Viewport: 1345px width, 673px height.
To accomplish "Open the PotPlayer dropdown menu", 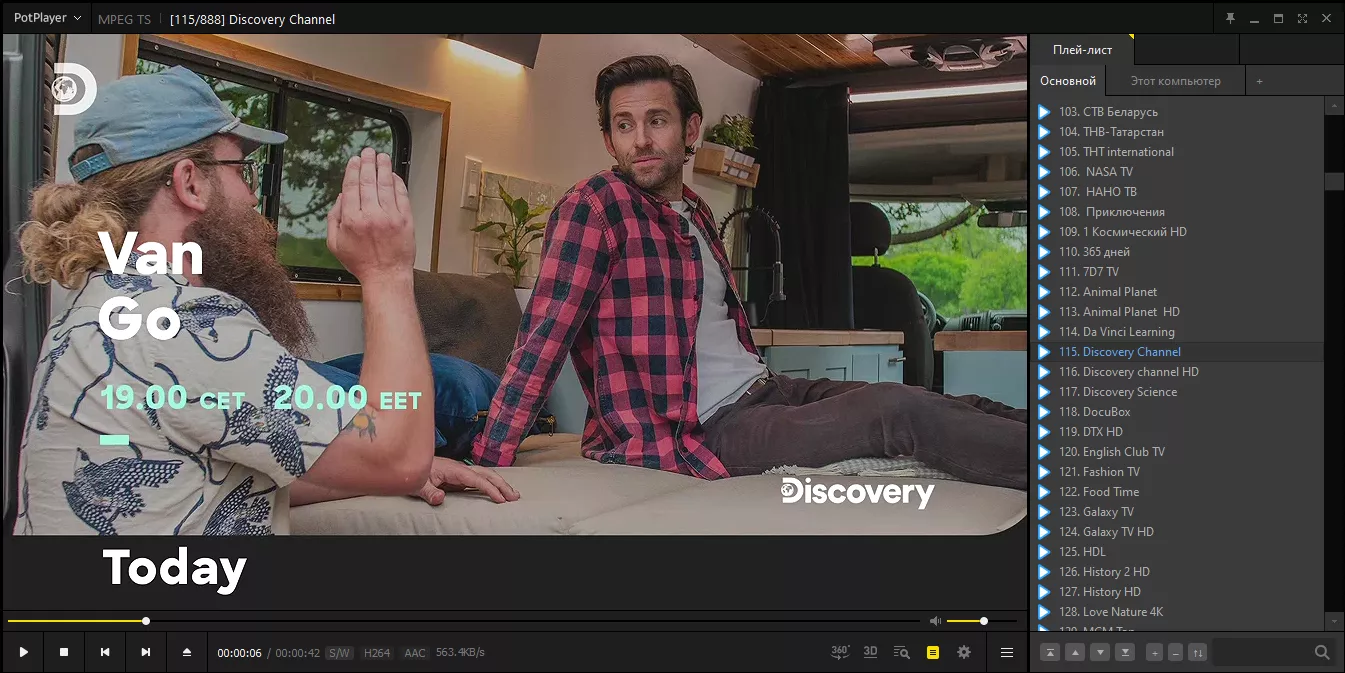I will pos(48,18).
